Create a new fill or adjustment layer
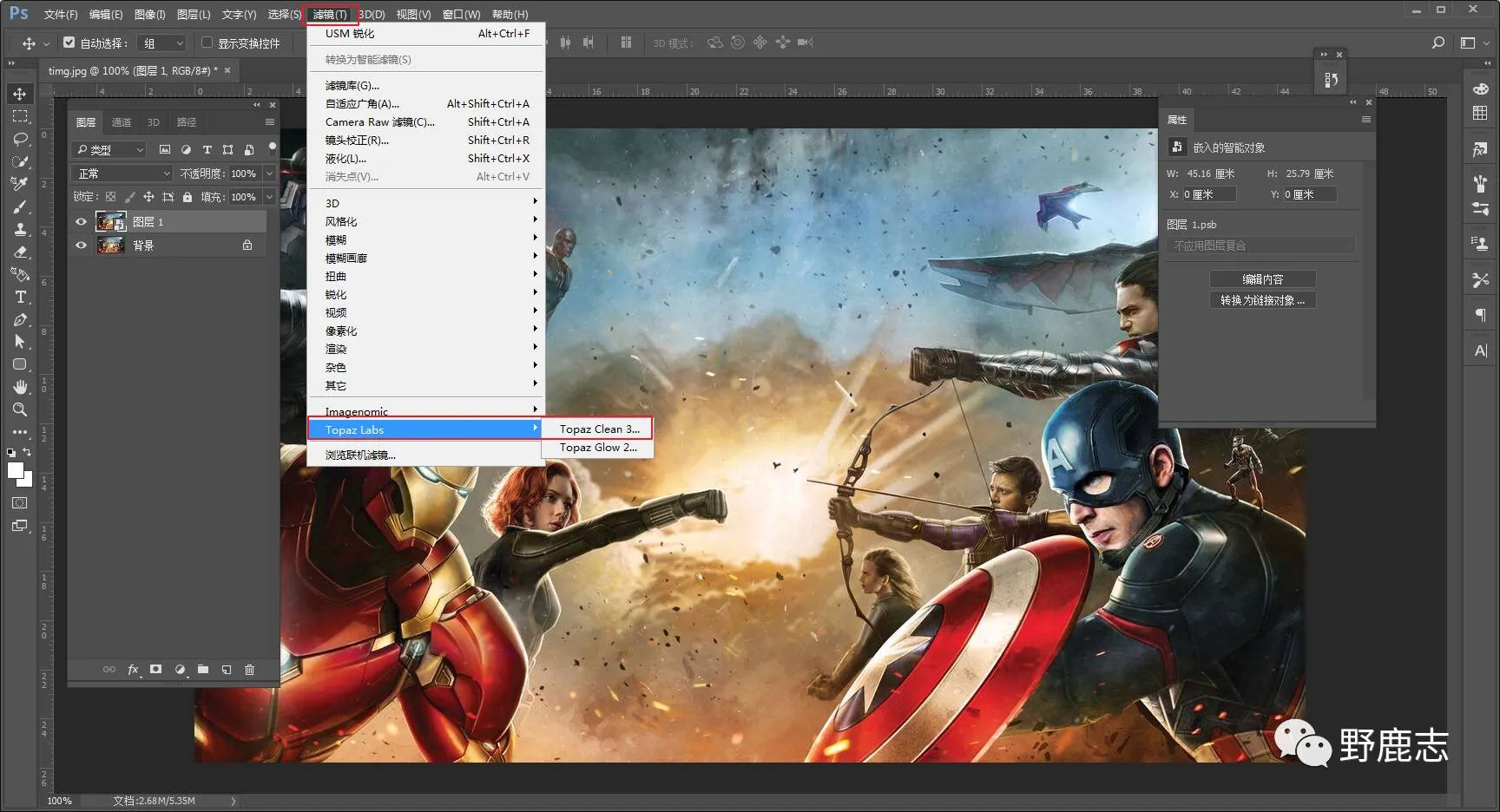 coord(180,670)
